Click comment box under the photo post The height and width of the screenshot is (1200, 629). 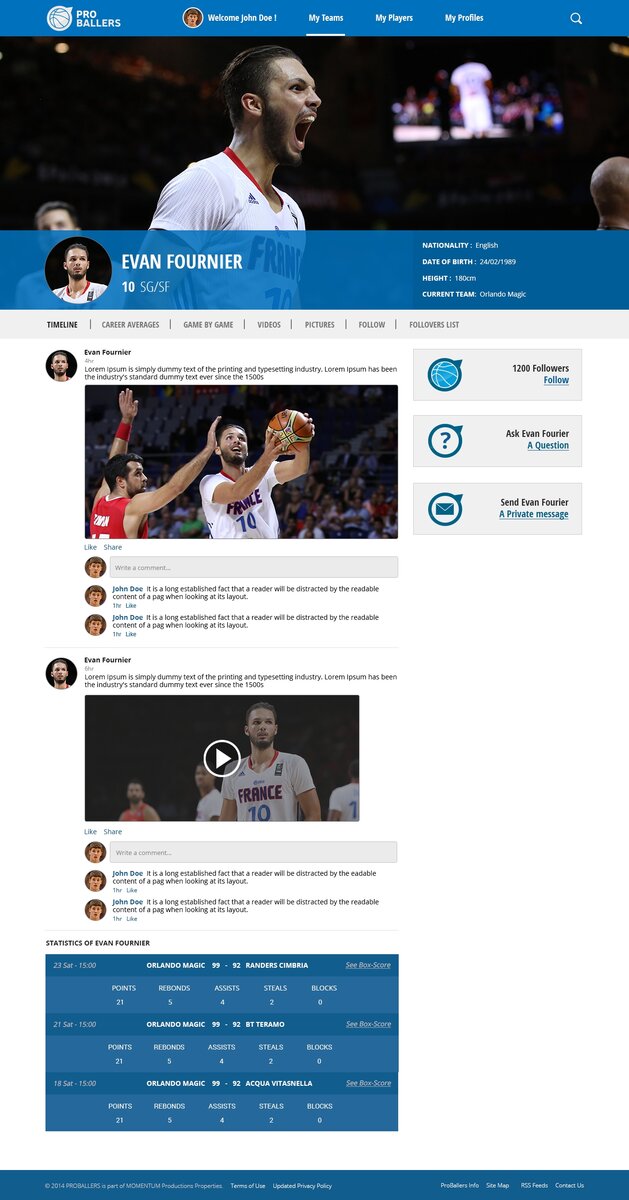[254, 567]
